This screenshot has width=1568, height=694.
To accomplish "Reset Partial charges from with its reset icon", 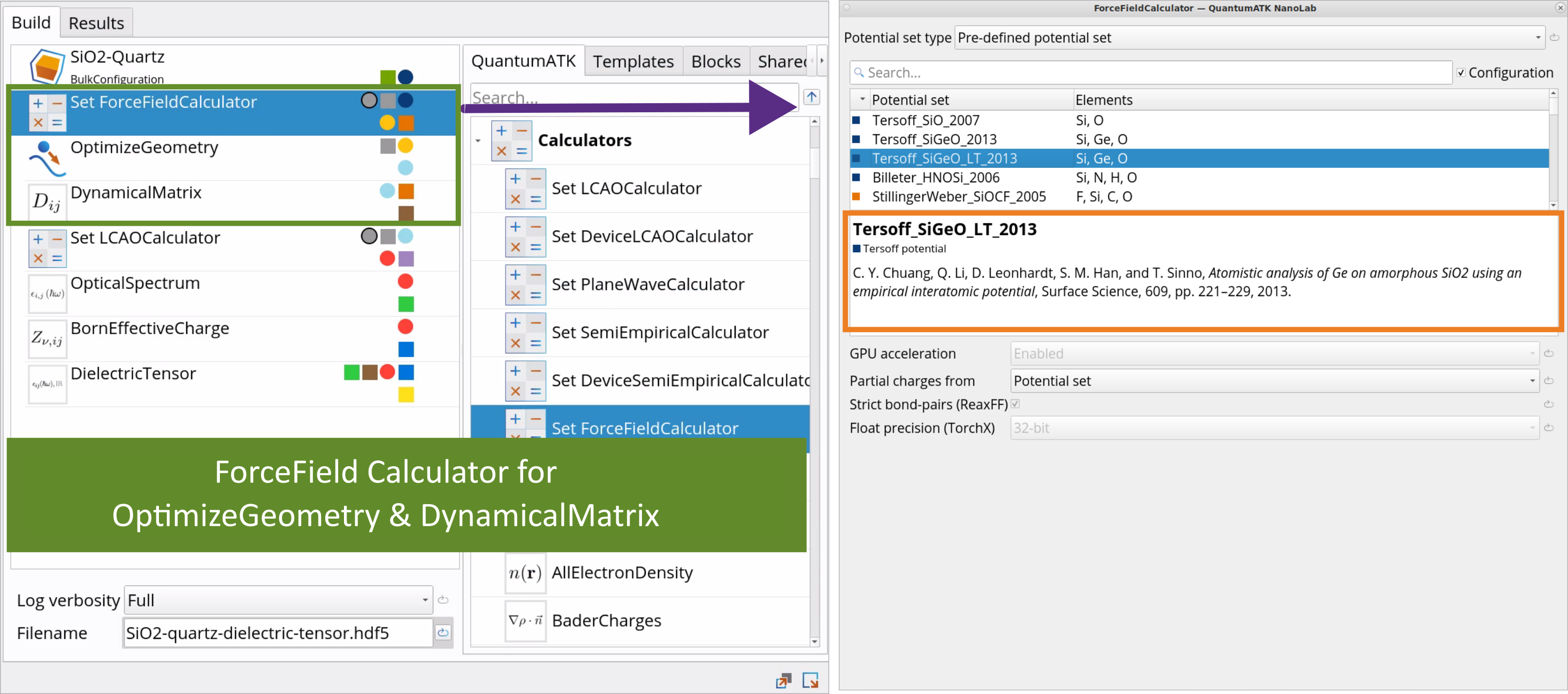I will (1549, 381).
